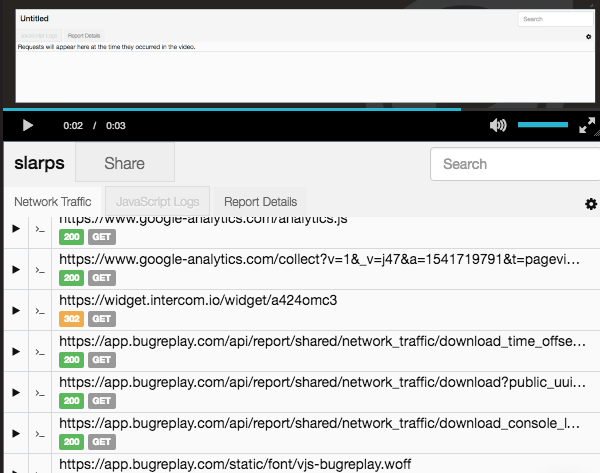Click GET badge of google-analytics collect request
This screenshot has width=600, height=473.
[x=102, y=278]
